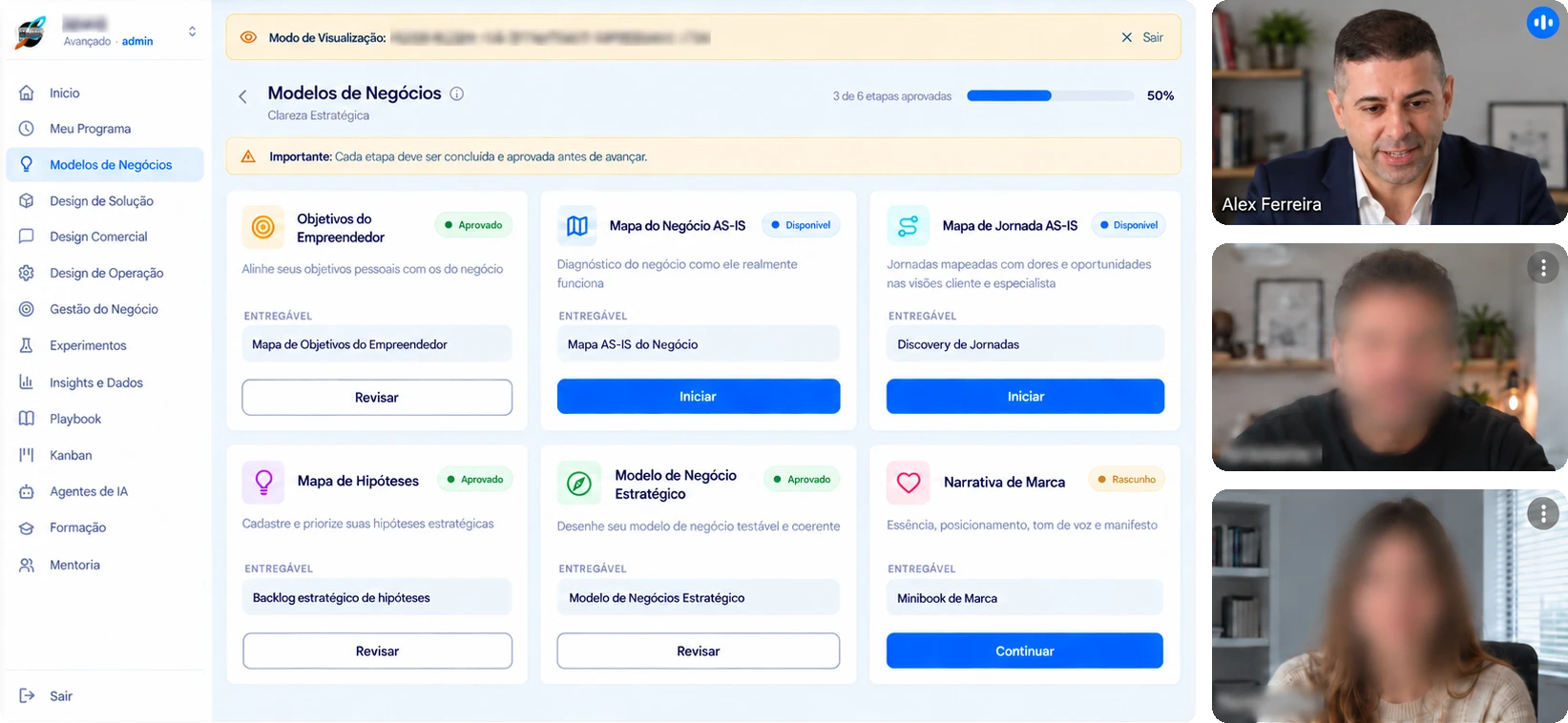This screenshot has height=723, width=1568.
Task: Click the 50% progress bar
Action: click(x=1051, y=95)
